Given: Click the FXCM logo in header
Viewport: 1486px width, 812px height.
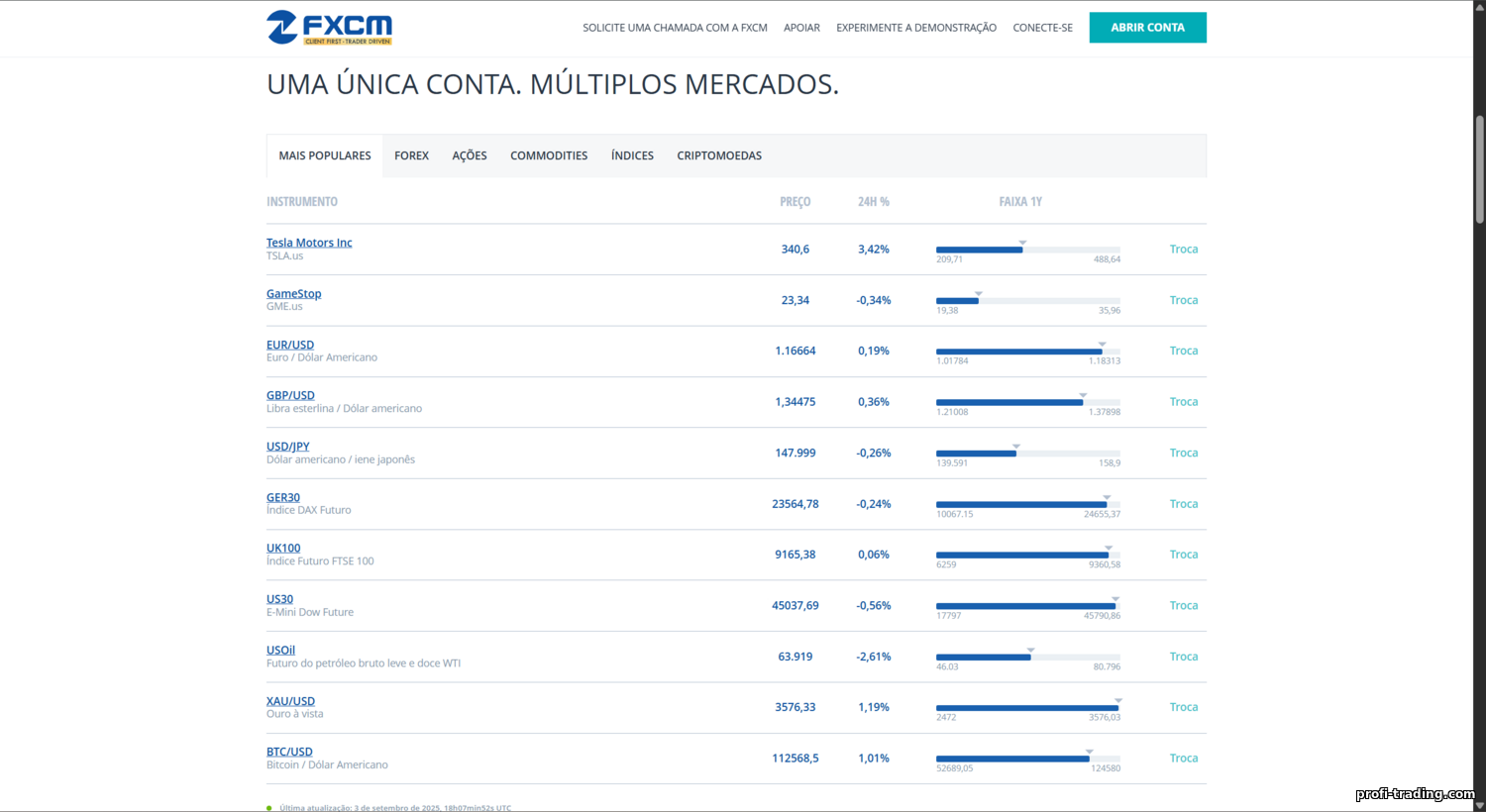Looking at the screenshot, I should point(329,28).
